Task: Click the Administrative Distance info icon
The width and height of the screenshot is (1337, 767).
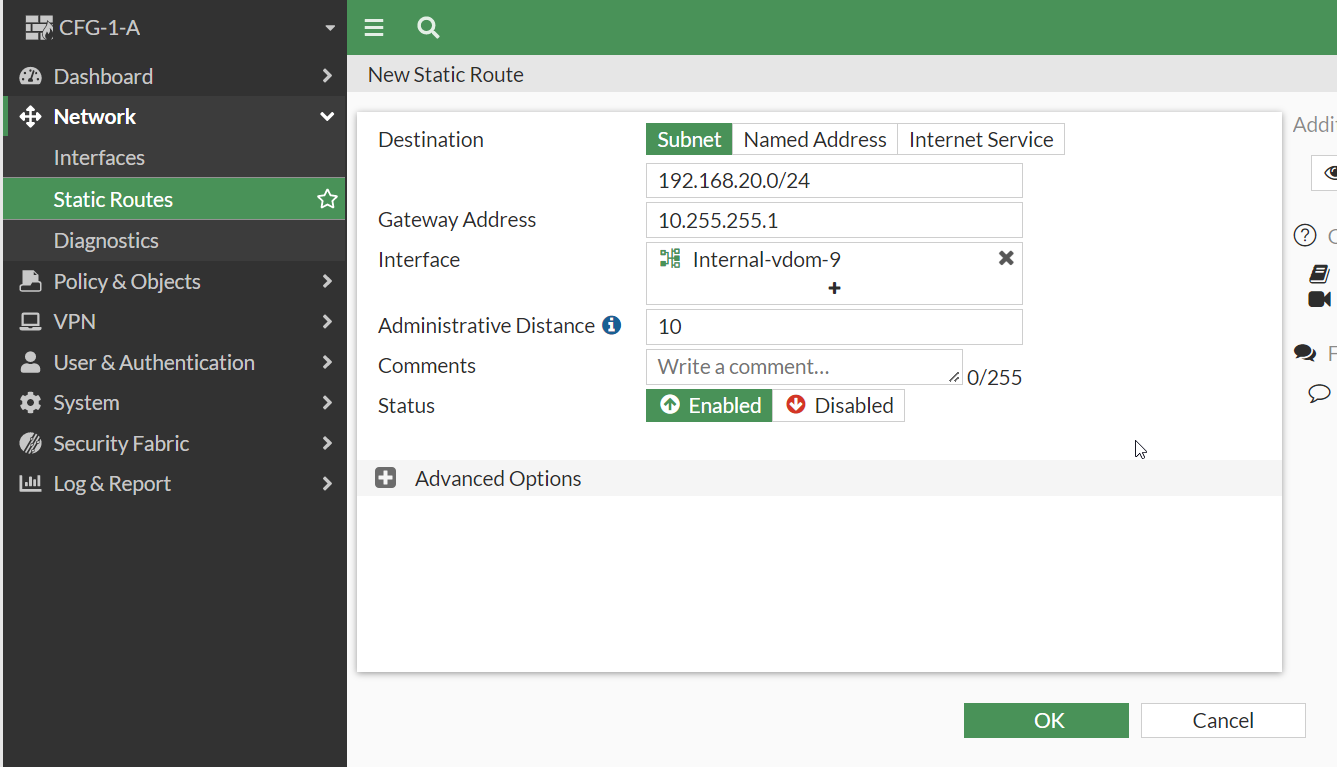Action: 612,325
